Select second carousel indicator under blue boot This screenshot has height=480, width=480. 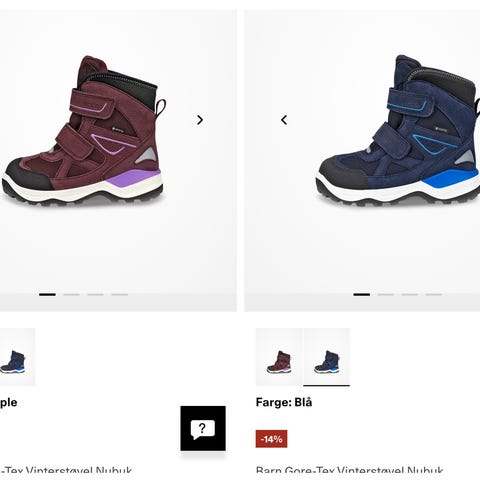[x=386, y=295]
